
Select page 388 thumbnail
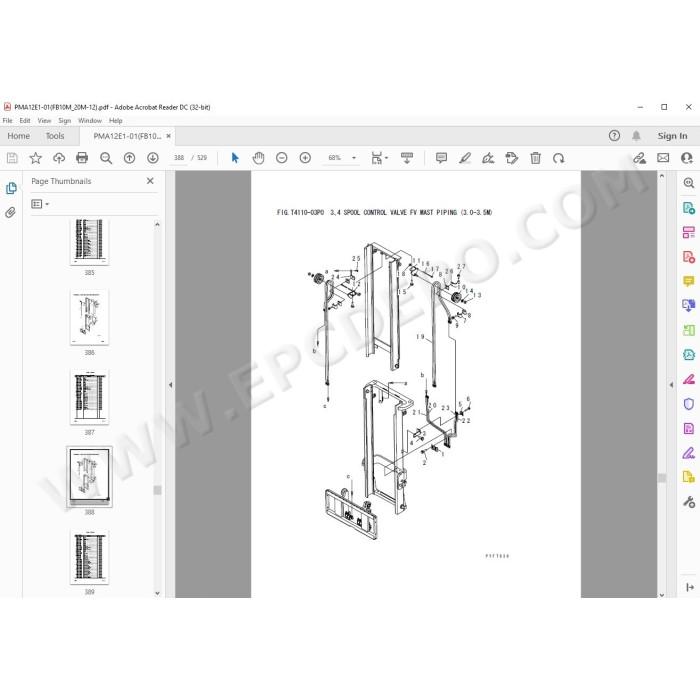click(x=89, y=476)
